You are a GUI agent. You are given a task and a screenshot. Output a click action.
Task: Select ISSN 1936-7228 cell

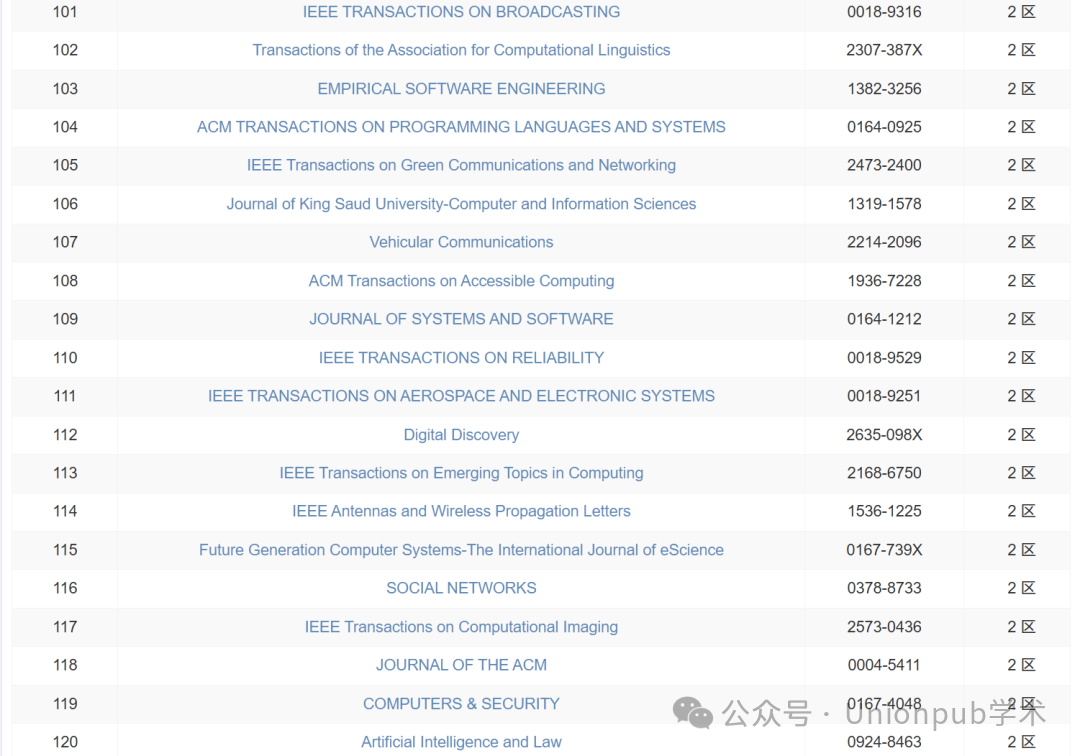(x=884, y=281)
